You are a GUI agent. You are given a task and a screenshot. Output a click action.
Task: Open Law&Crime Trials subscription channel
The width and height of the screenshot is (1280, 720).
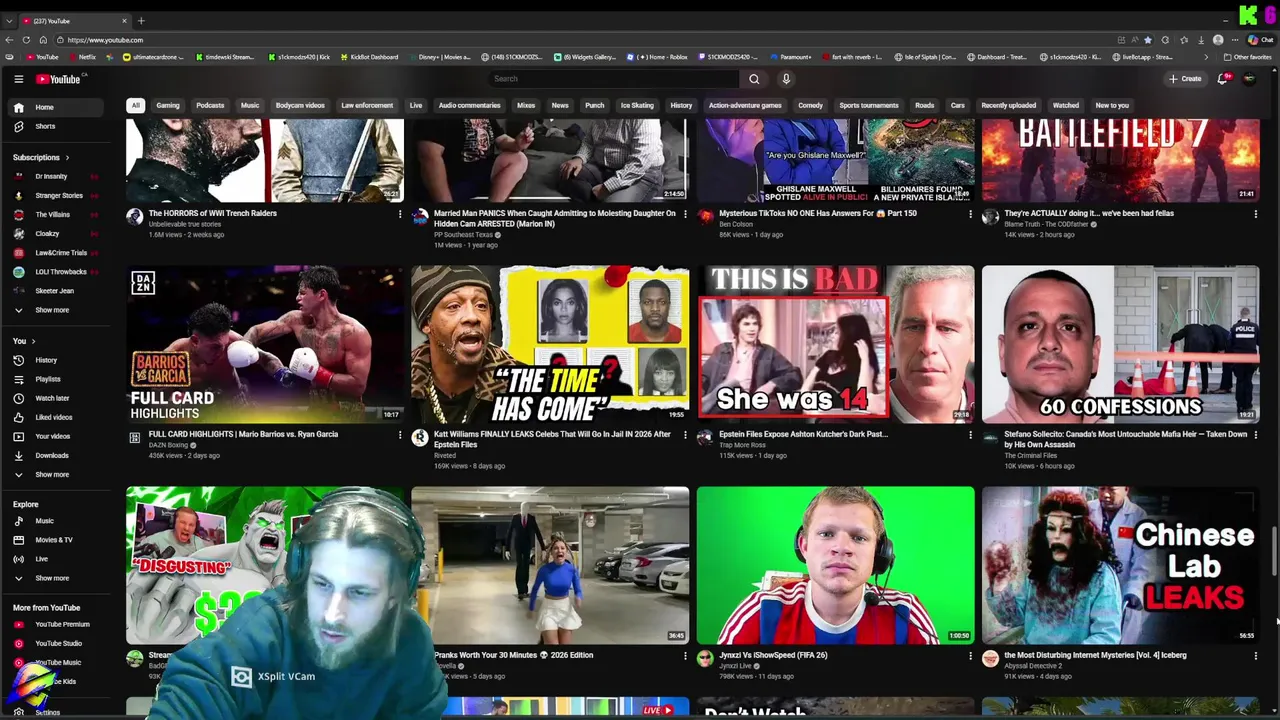(54, 253)
